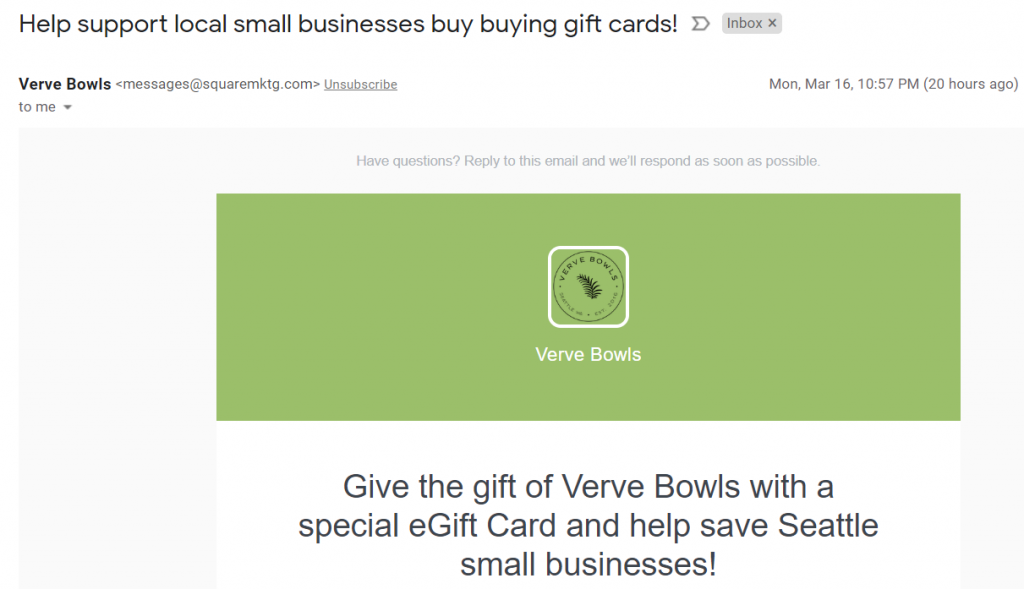Click headline line "Give the gift of Verve Bowls"
The width and height of the screenshot is (1024, 589).
click(x=588, y=487)
